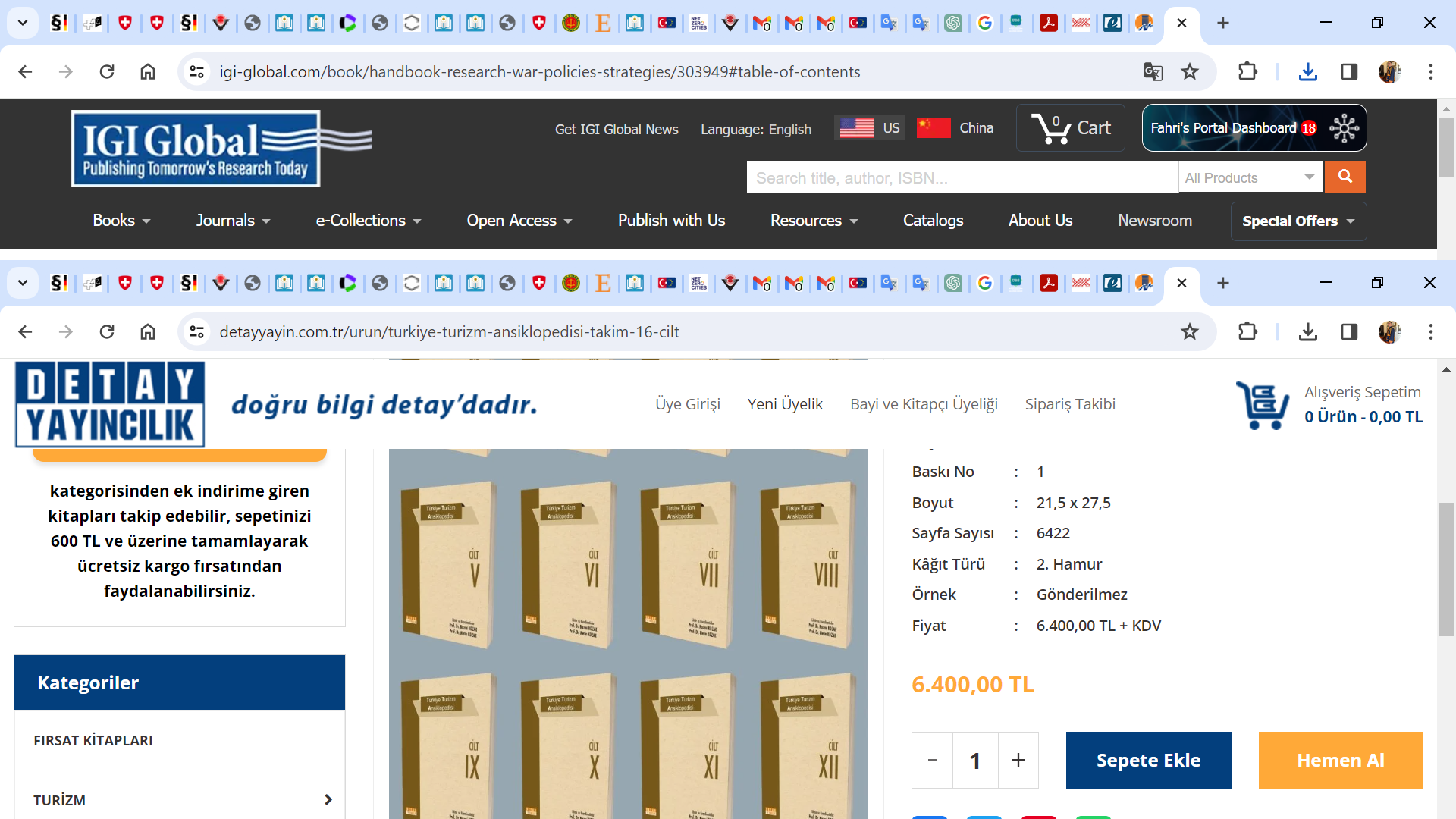Click Language: English selector
Image resolution: width=1456 pixels, height=819 pixels.
click(756, 130)
